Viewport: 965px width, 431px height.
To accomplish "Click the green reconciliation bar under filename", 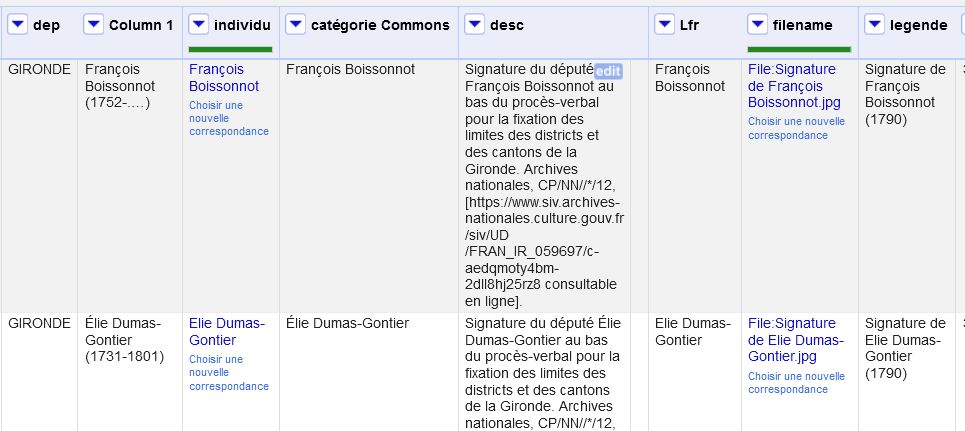I will (x=799, y=48).
